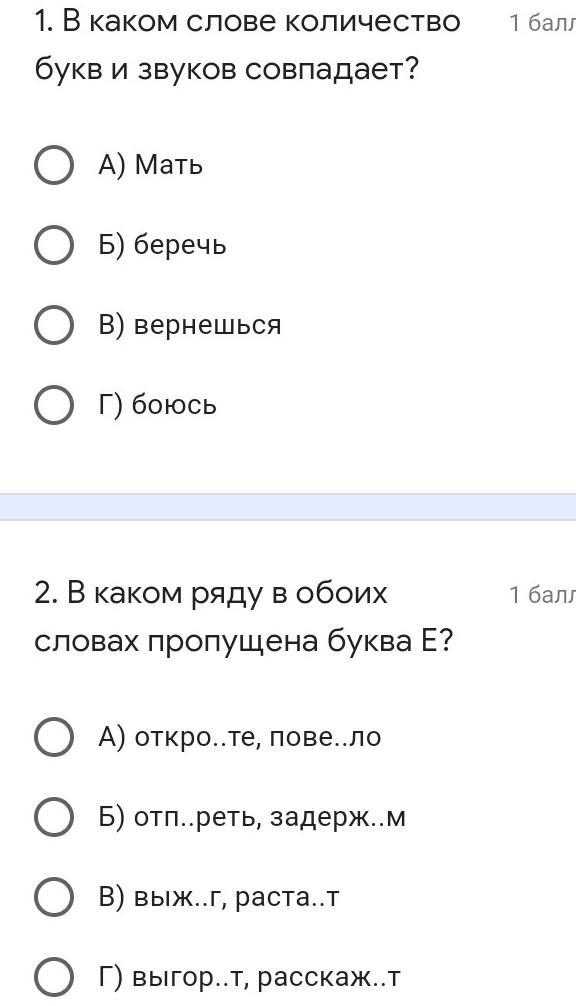Click the text 'откро..те, пове..ло'

[258, 737]
